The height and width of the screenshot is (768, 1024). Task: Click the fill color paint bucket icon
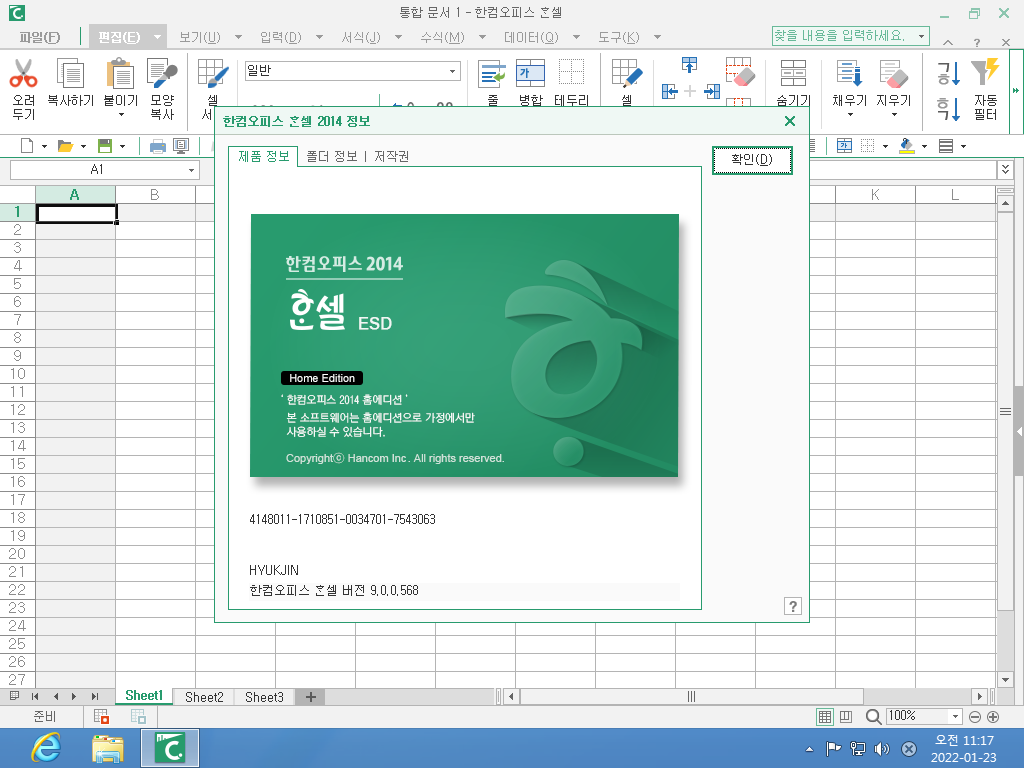906,146
